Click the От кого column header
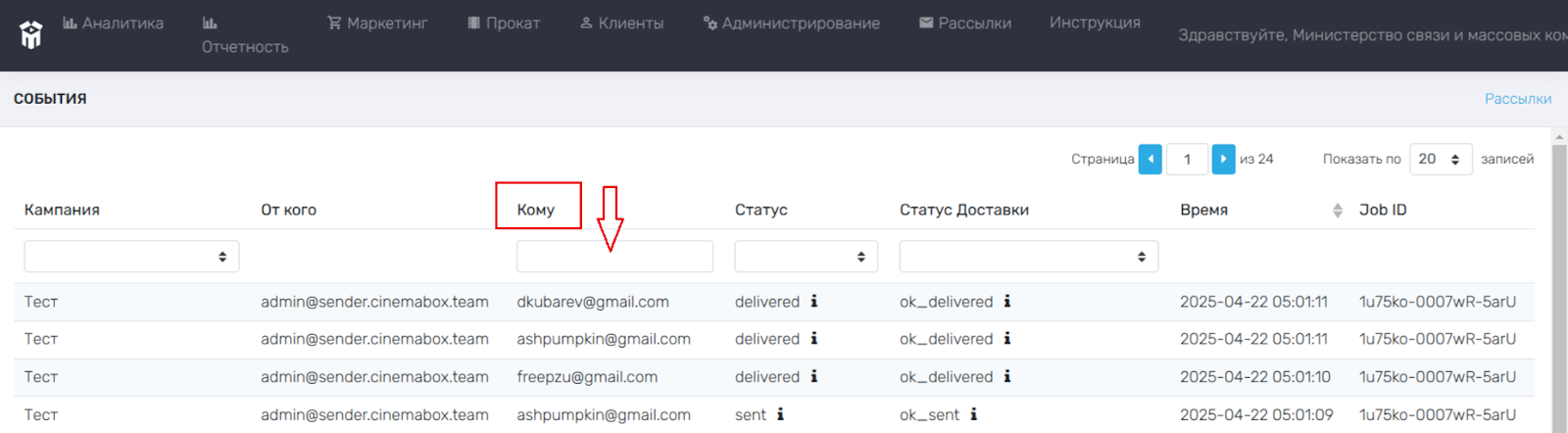Viewport: 1568px width, 433px height. coord(288,210)
